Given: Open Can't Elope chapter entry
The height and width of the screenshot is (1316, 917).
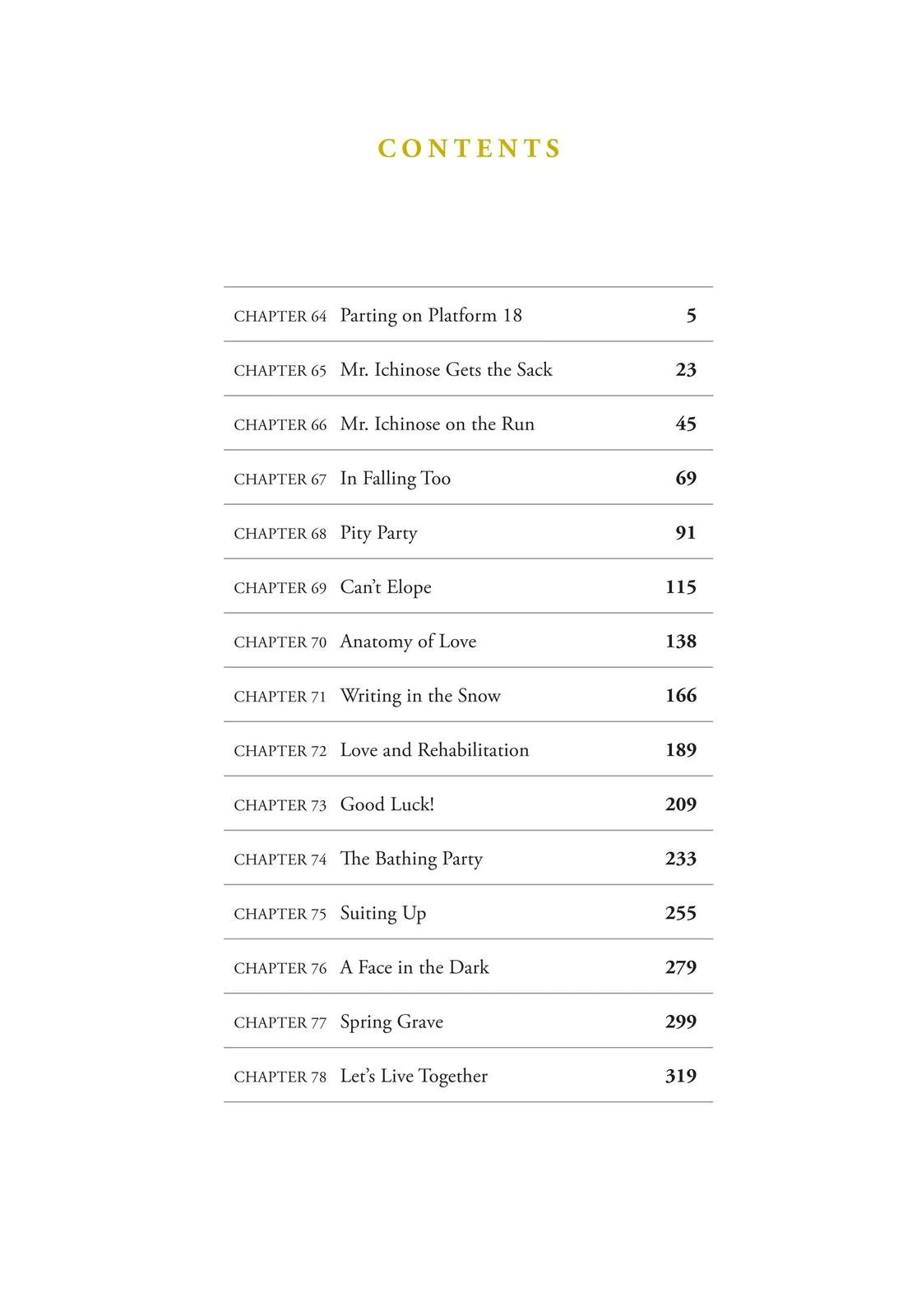Looking at the screenshot, I should tap(468, 586).
